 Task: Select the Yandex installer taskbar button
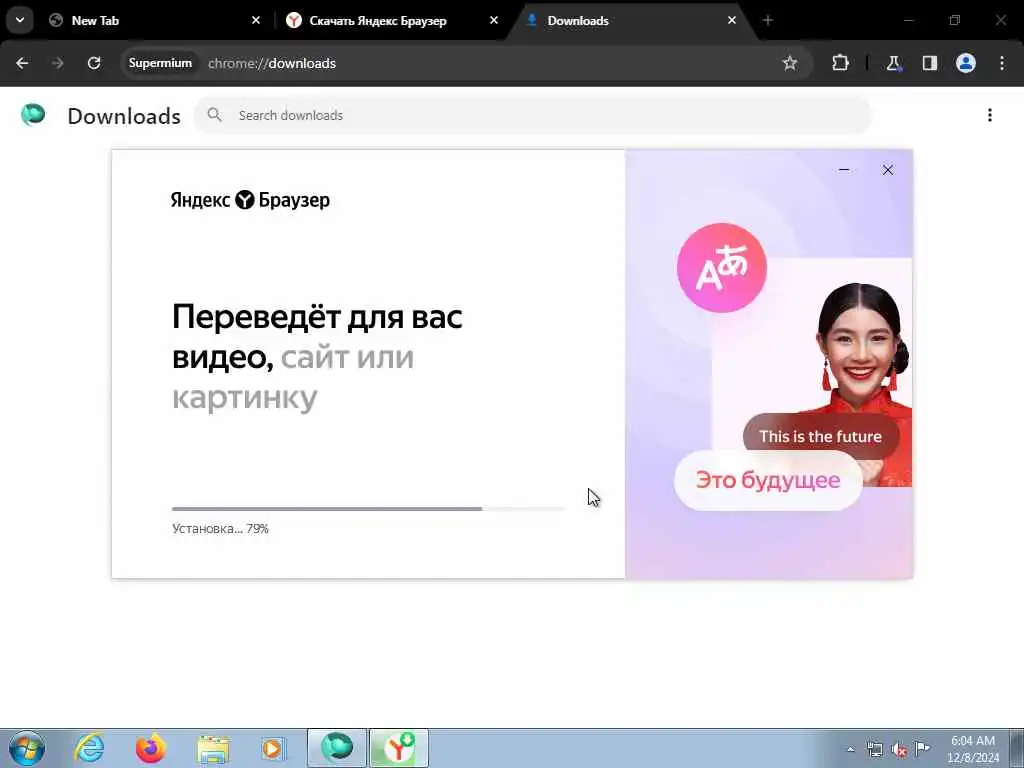399,748
